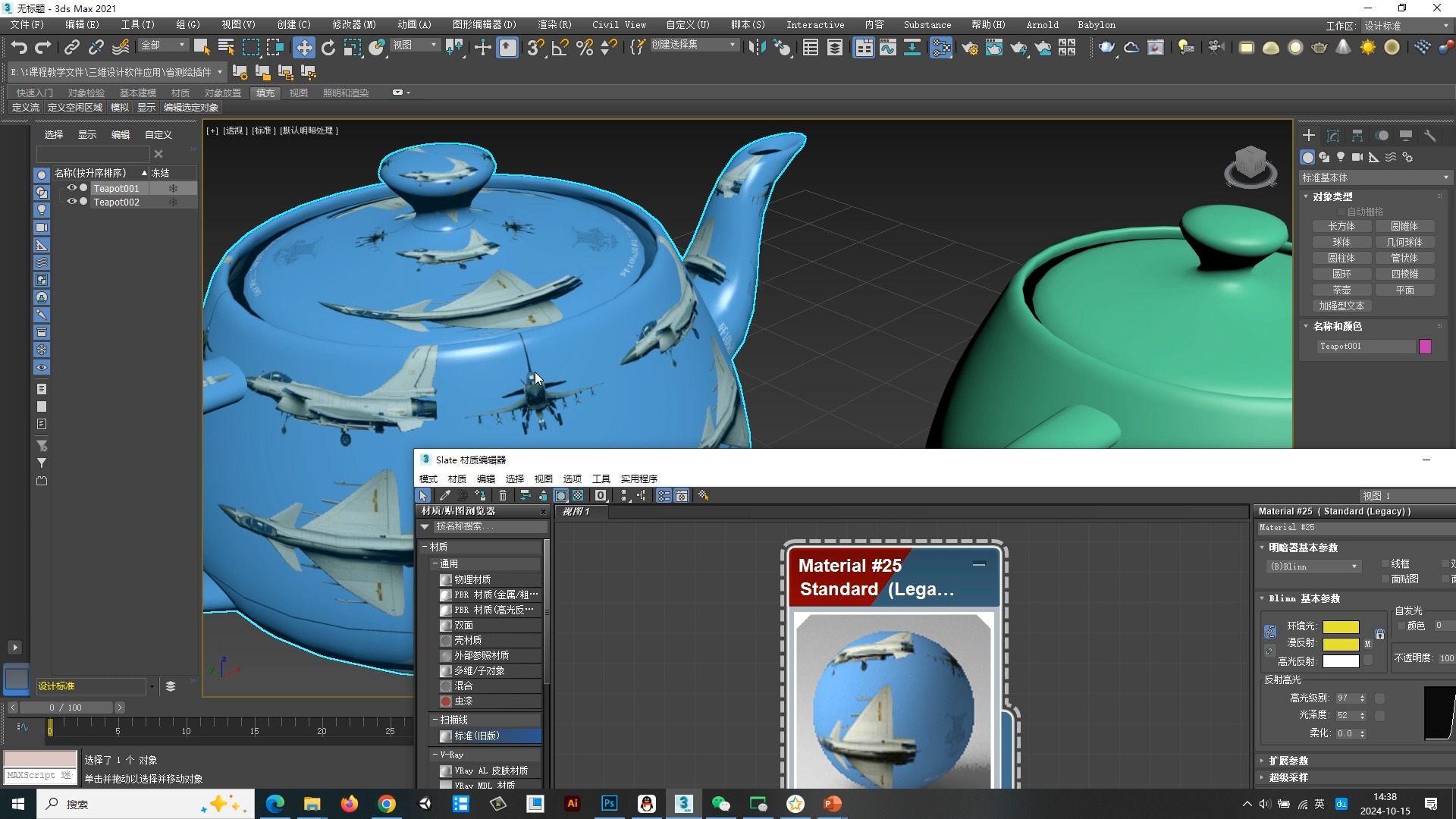Open the 渲染(R) menu
Viewport: 1456px width, 819px height.
[554, 25]
